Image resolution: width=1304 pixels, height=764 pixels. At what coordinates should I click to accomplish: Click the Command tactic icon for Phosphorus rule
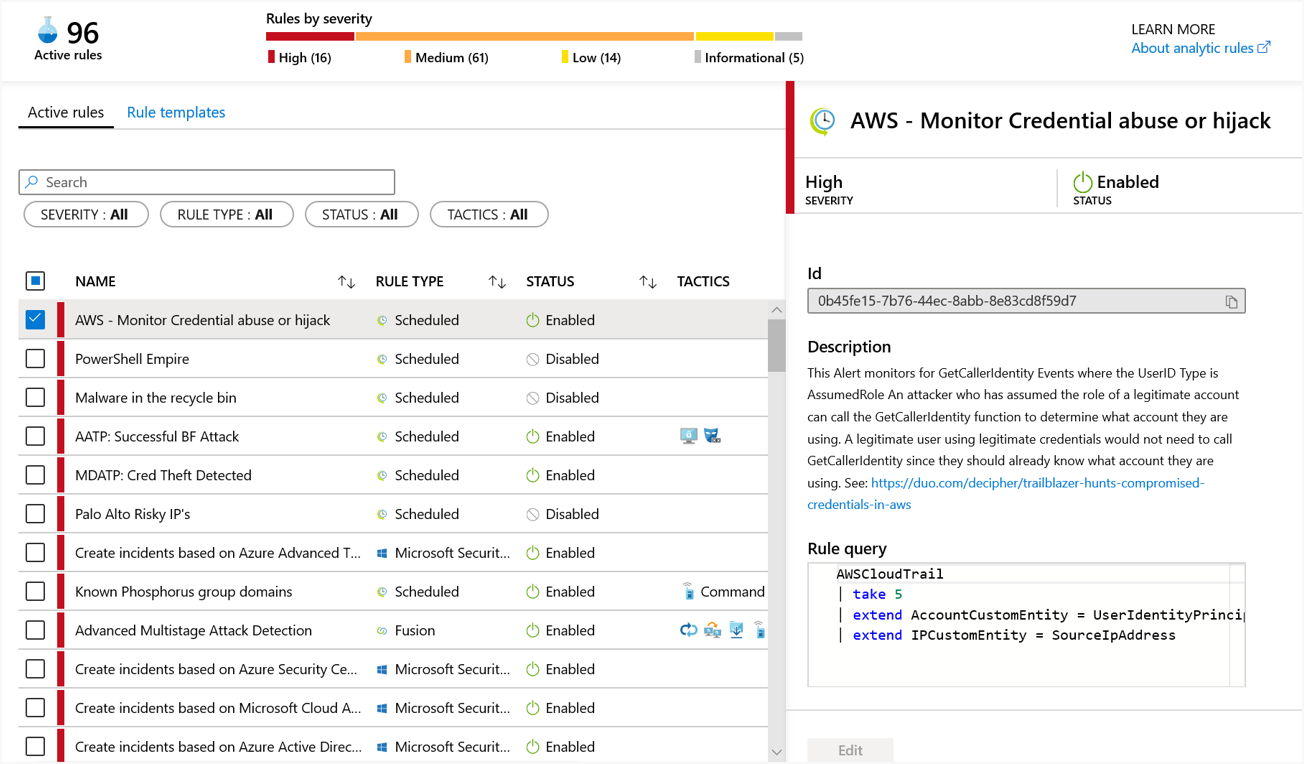pyautogui.click(x=688, y=592)
